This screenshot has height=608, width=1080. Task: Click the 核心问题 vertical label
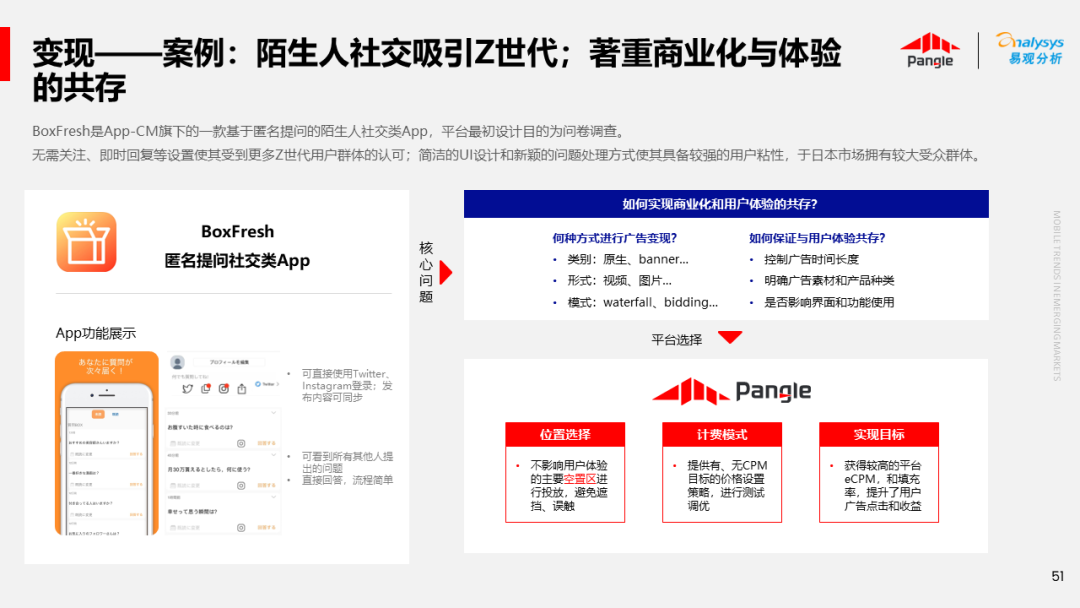point(426,273)
